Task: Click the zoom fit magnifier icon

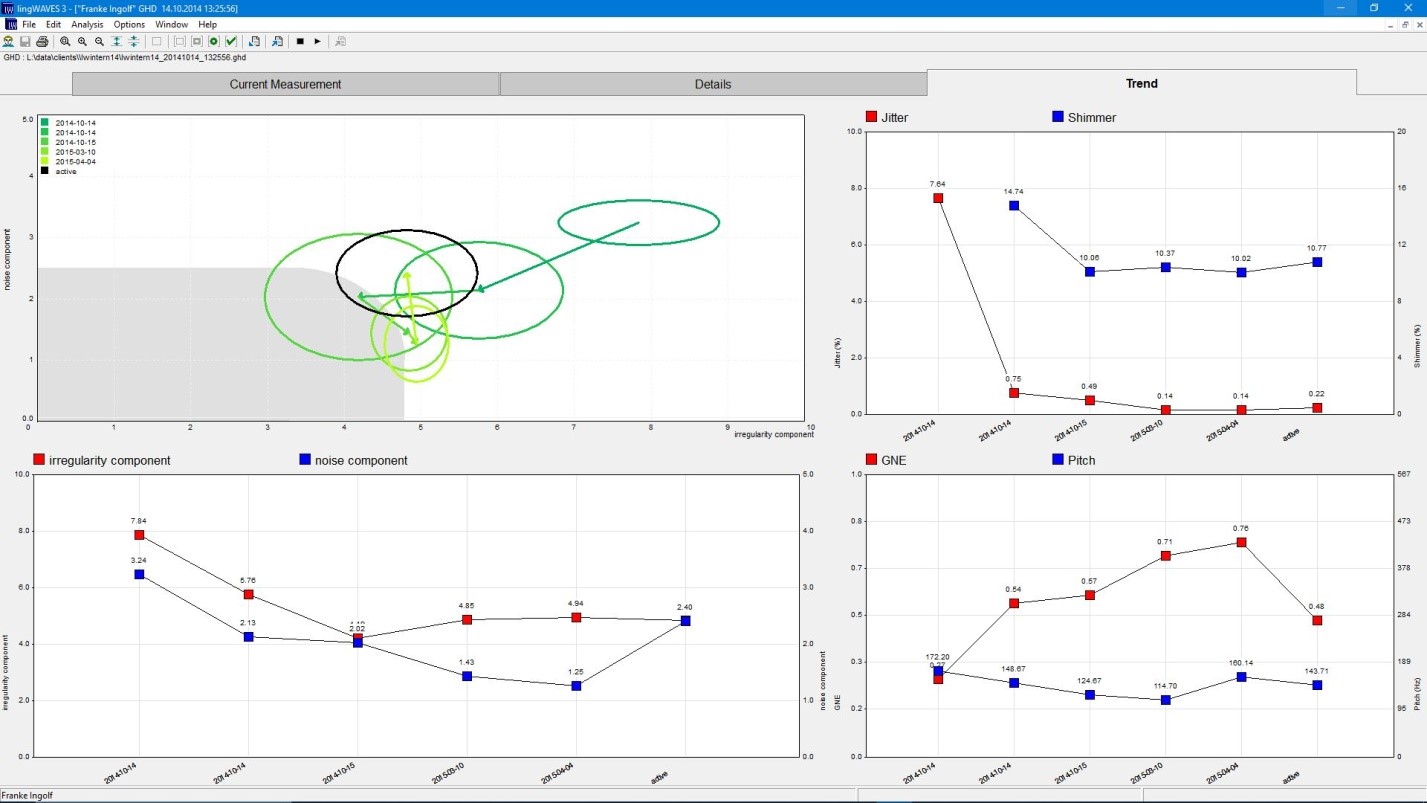Action: point(65,41)
